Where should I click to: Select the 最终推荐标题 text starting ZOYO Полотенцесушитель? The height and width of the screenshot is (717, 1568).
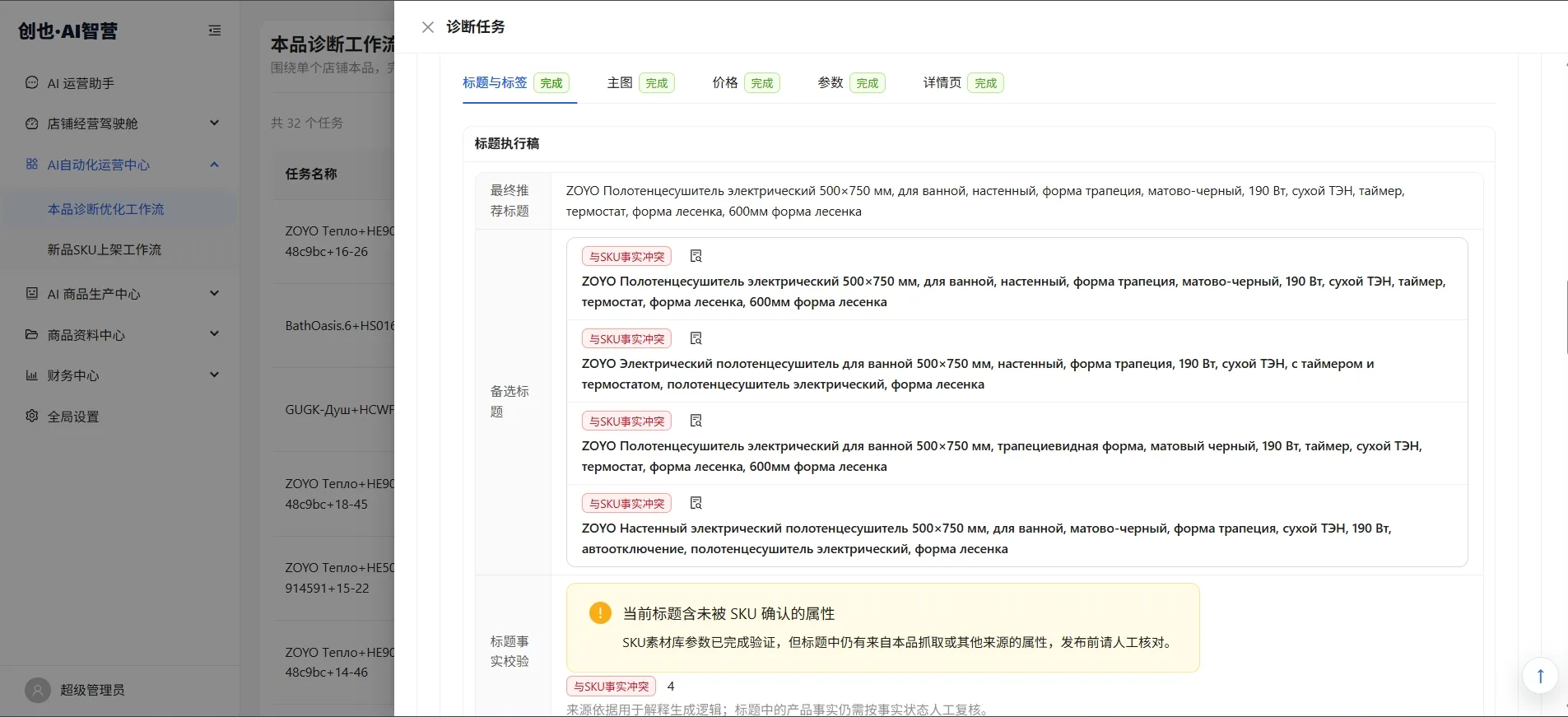pos(985,201)
